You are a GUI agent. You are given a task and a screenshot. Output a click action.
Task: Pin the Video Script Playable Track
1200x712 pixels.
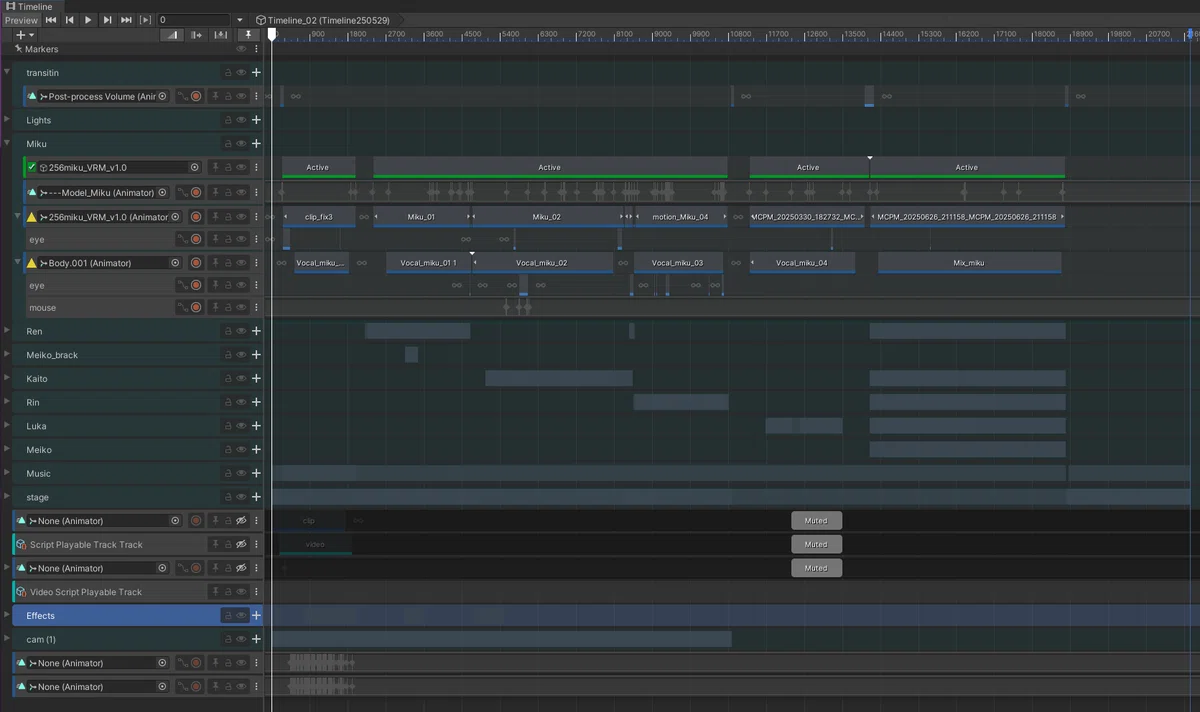214,592
